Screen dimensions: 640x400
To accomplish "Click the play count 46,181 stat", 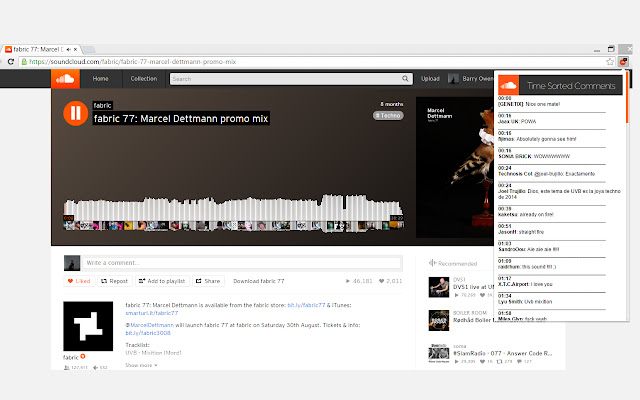I will (359, 281).
